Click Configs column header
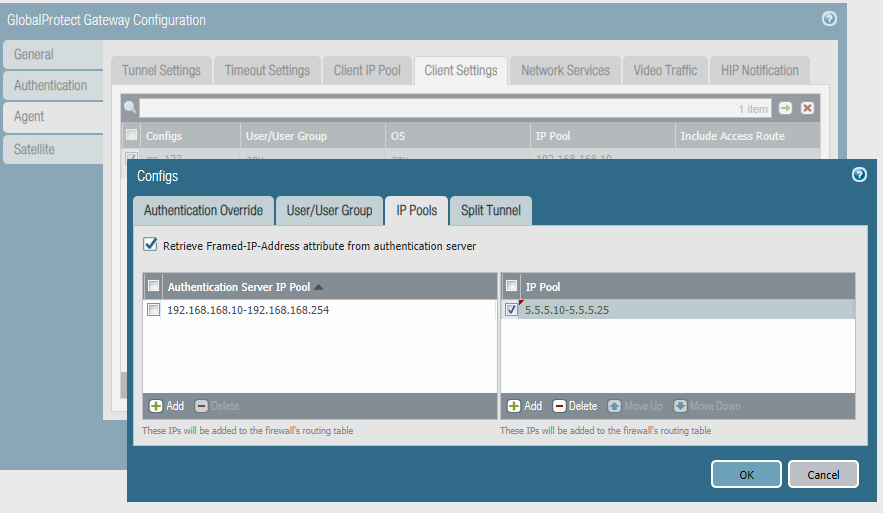This screenshot has height=513, width=883. point(190,136)
